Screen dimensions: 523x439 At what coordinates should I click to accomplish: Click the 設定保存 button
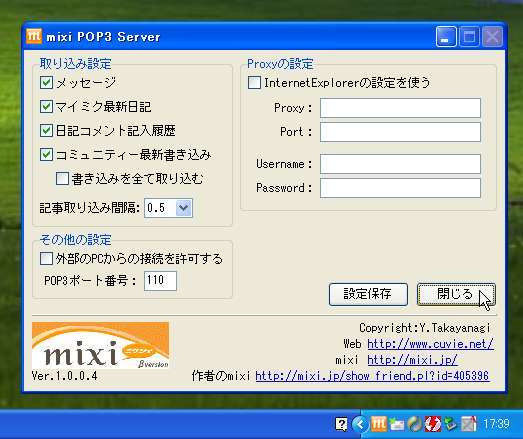coord(368,294)
